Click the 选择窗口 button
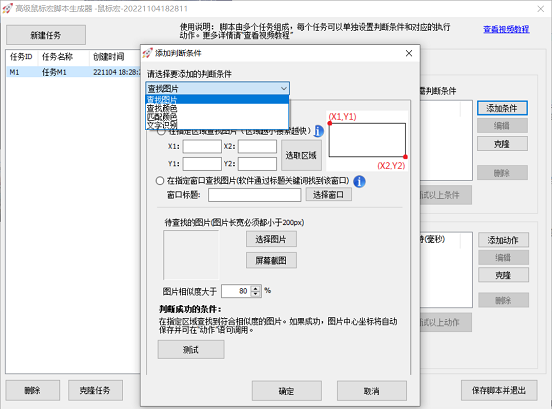 tap(328, 195)
